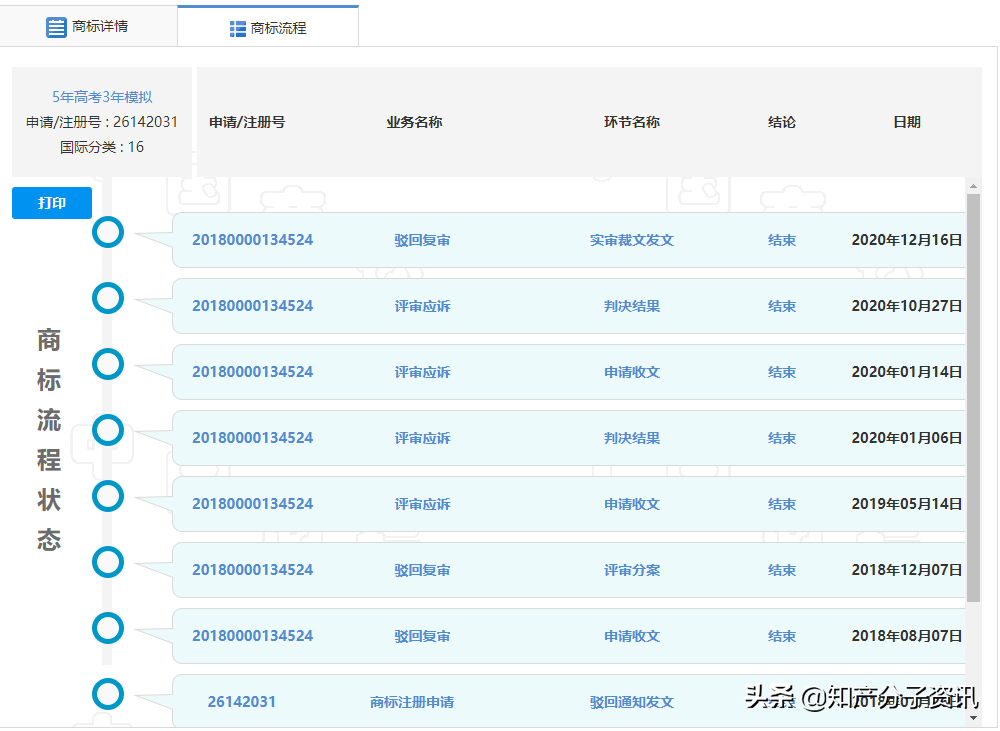Image resolution: width=1000 pixels, height=731 pixels.
Task: Select timeline circle for 2020年01月14日 entry
Action: 108,364
